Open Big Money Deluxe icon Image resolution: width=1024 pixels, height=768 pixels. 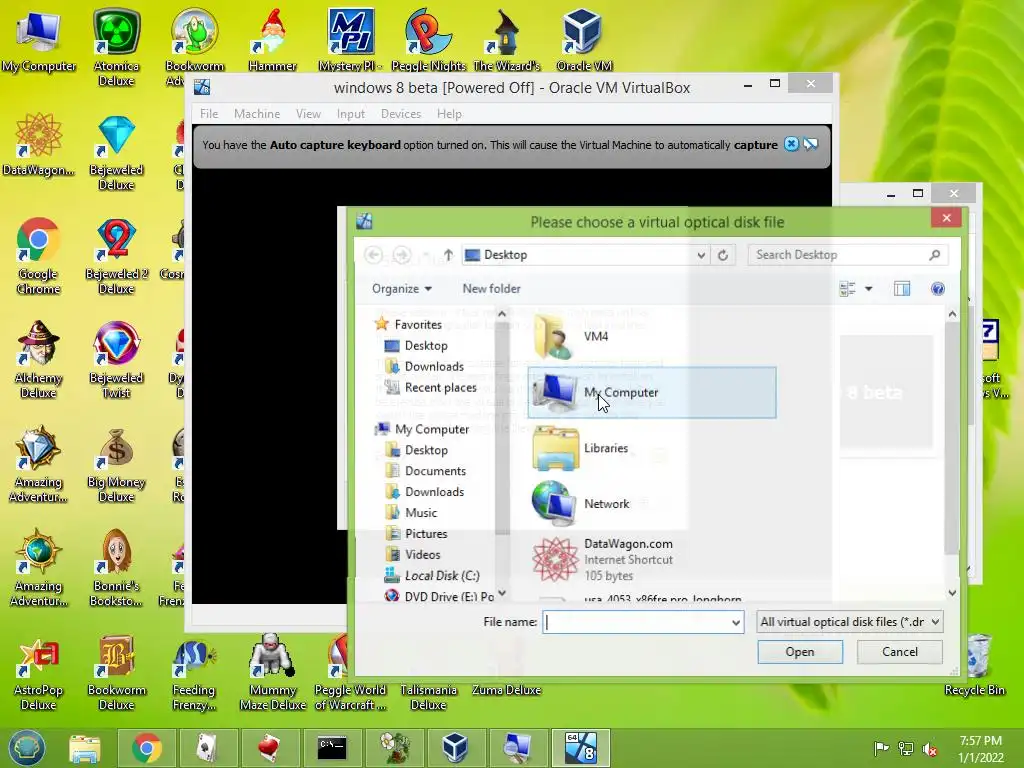point(116,464)
